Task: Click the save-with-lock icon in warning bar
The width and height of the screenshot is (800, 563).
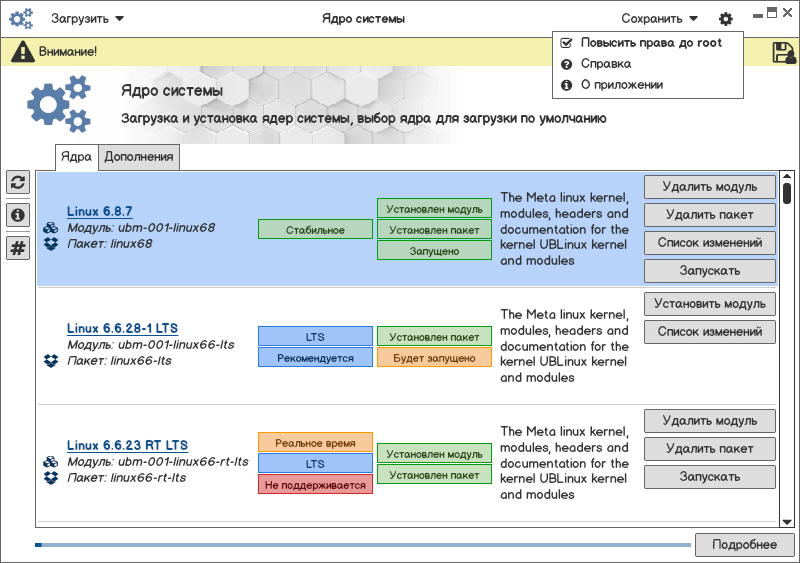Action: [784, 53]
